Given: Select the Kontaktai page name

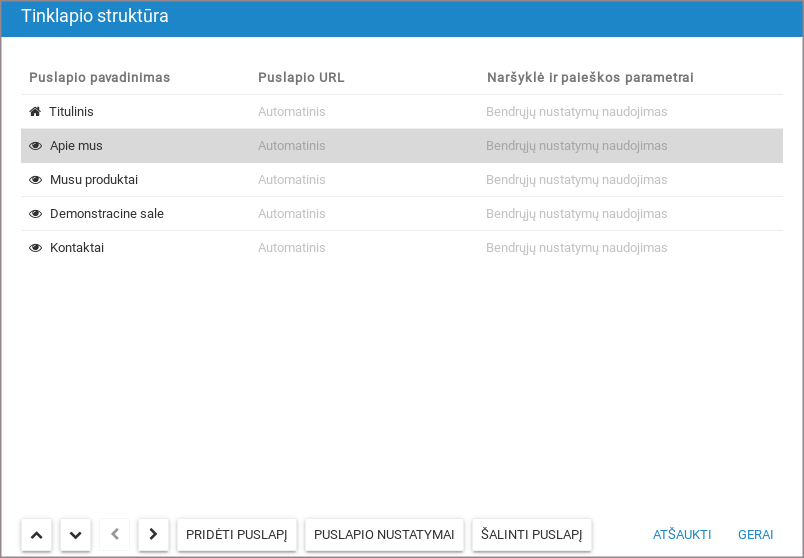Looking at the screenshot, I should 77,248.
